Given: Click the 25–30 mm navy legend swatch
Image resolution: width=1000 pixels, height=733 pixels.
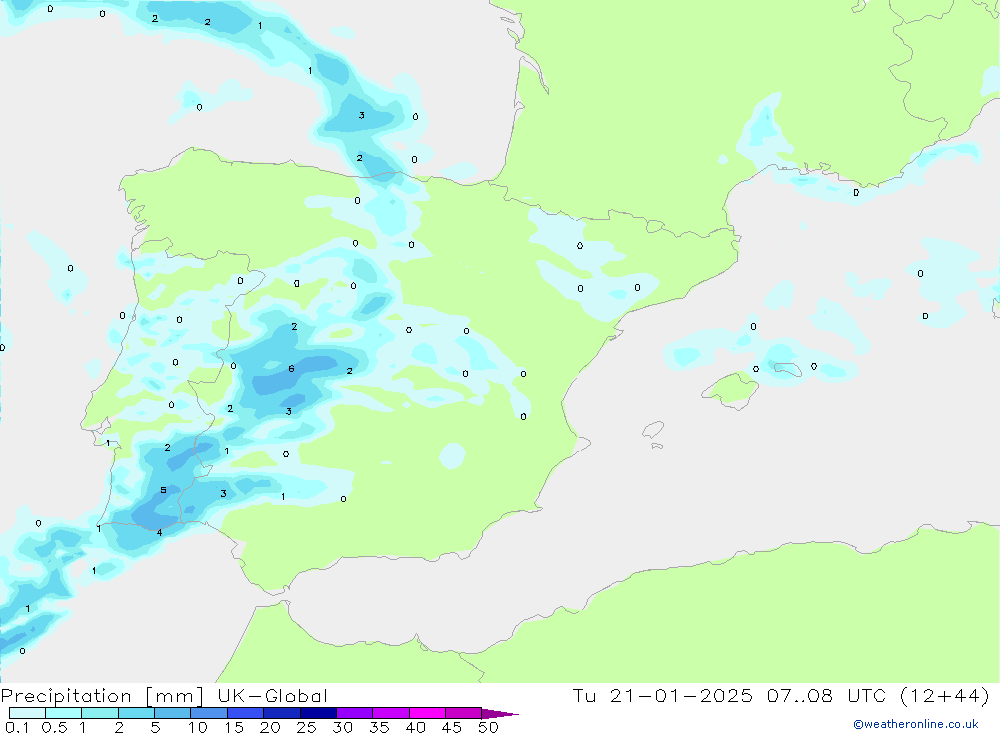Looking at the screenshot, I should click(x=318, y=713).
